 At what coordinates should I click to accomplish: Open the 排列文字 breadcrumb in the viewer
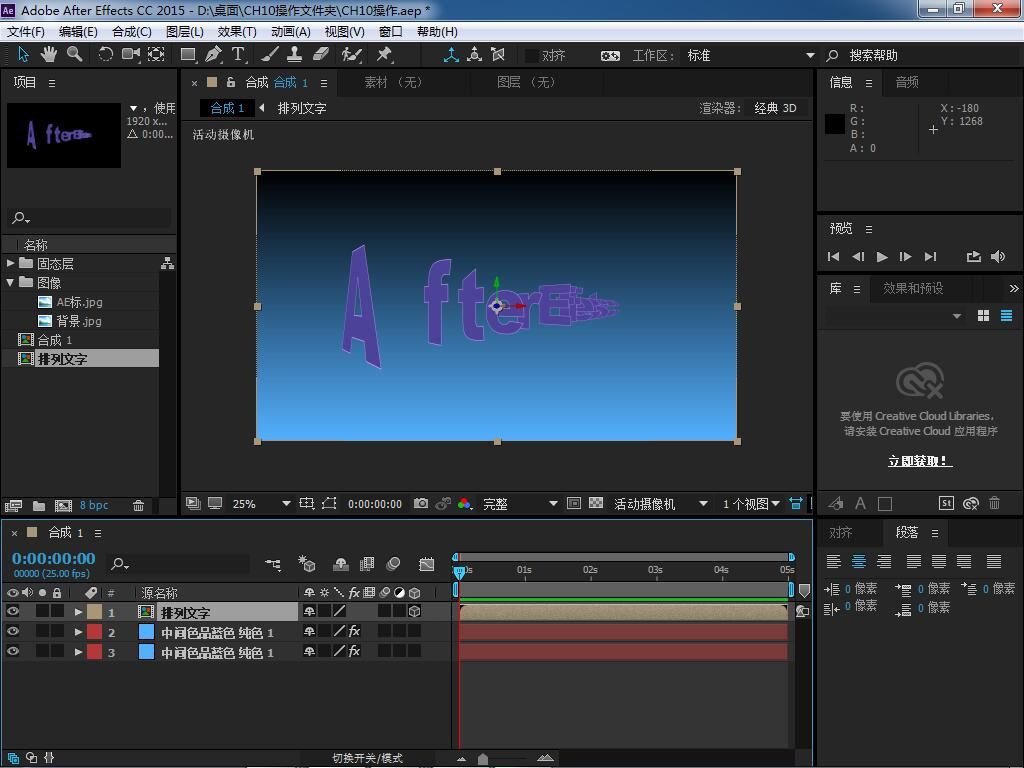(302, 108)
